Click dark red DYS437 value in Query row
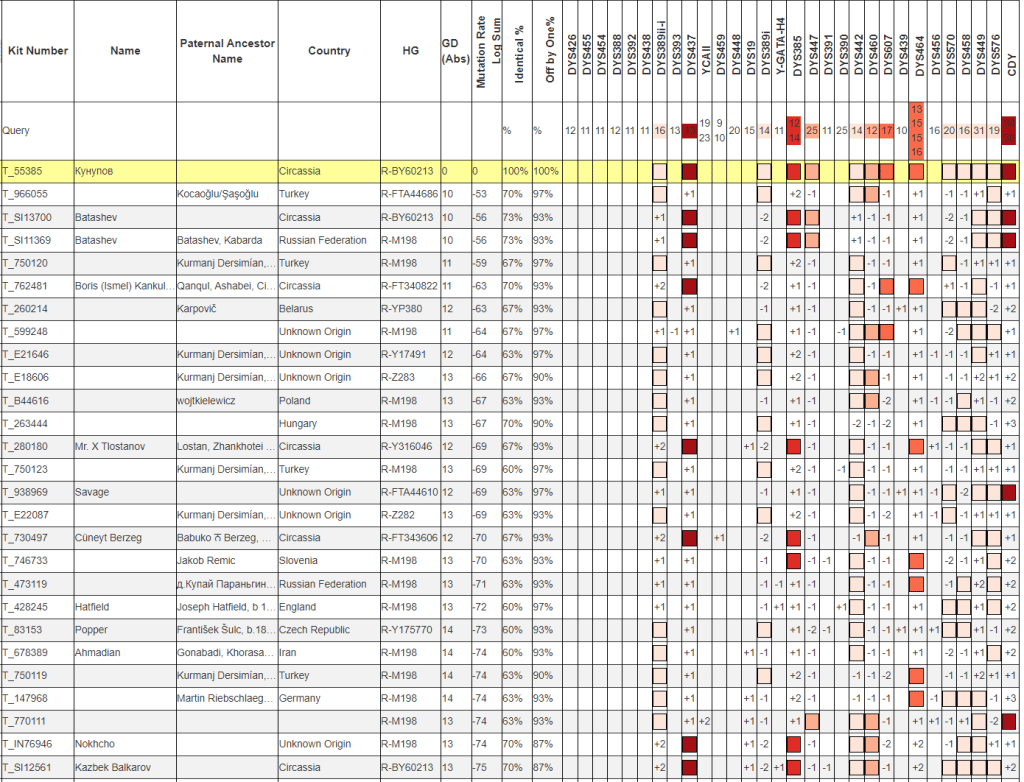Image resolution: width=1024 pixels, height=782 pixels. tap(689, 131)
